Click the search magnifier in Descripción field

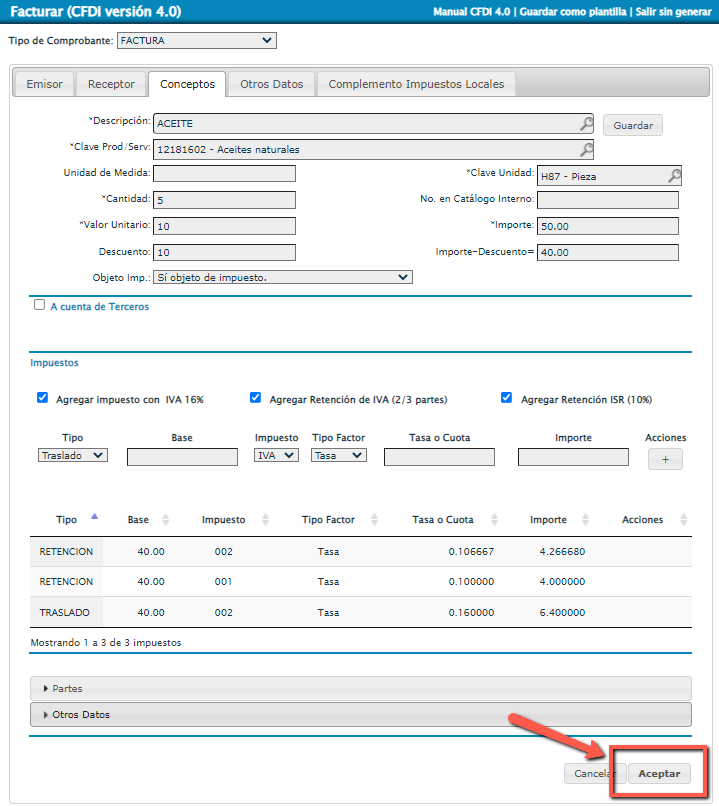pos(586,124)
